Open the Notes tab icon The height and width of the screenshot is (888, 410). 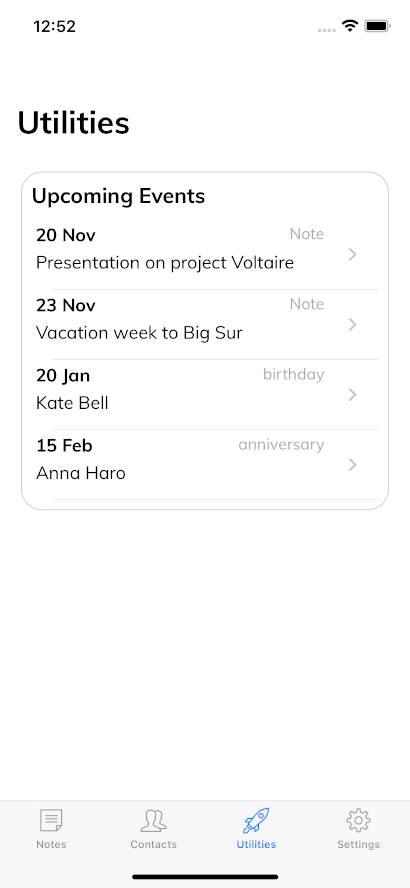pyautogui.click(x=51, y=820)
